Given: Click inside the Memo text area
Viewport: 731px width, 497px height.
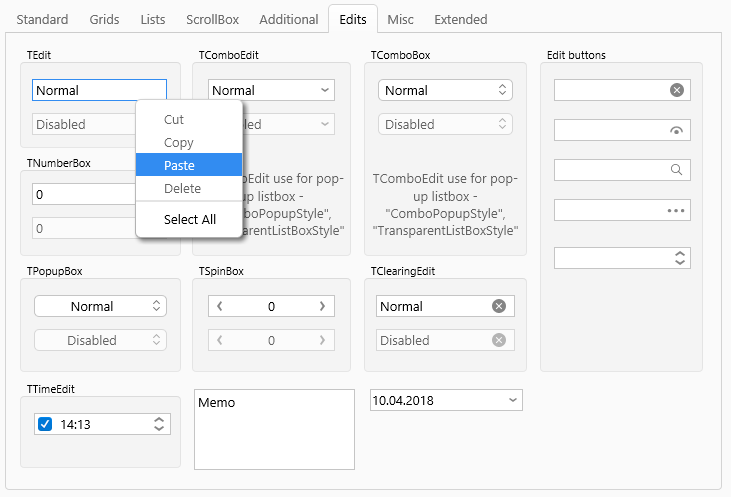Looking at the screenshot, I should 274,429.
